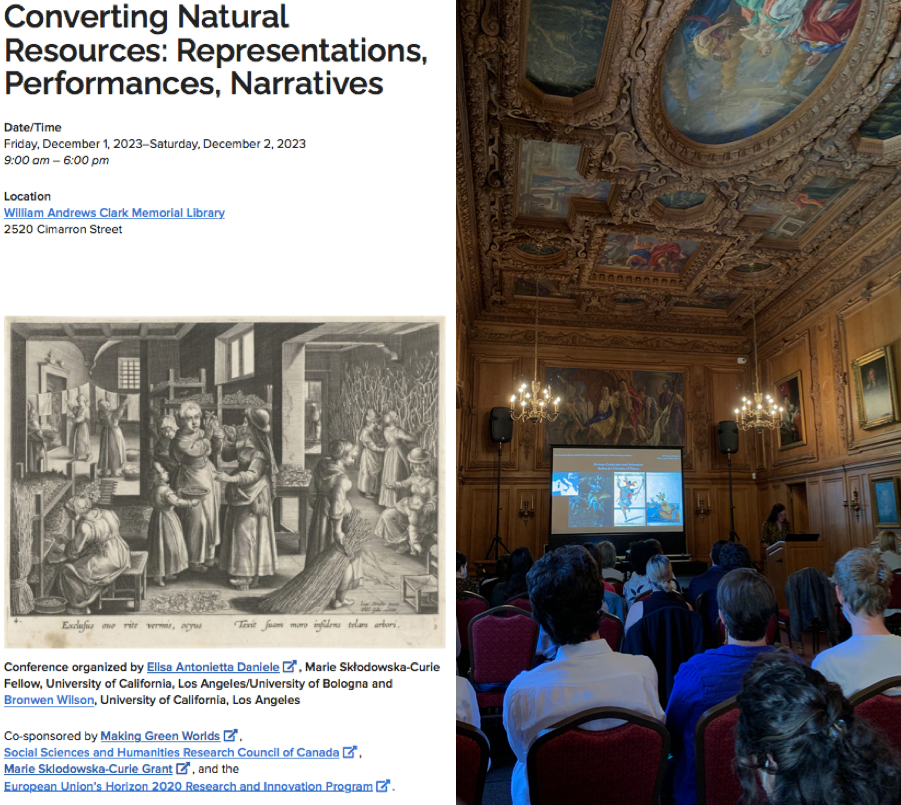Open the William Andrews Clark Memorial Library link
Viewport: 901px width, 805px height.
click(x=114, y=213)
